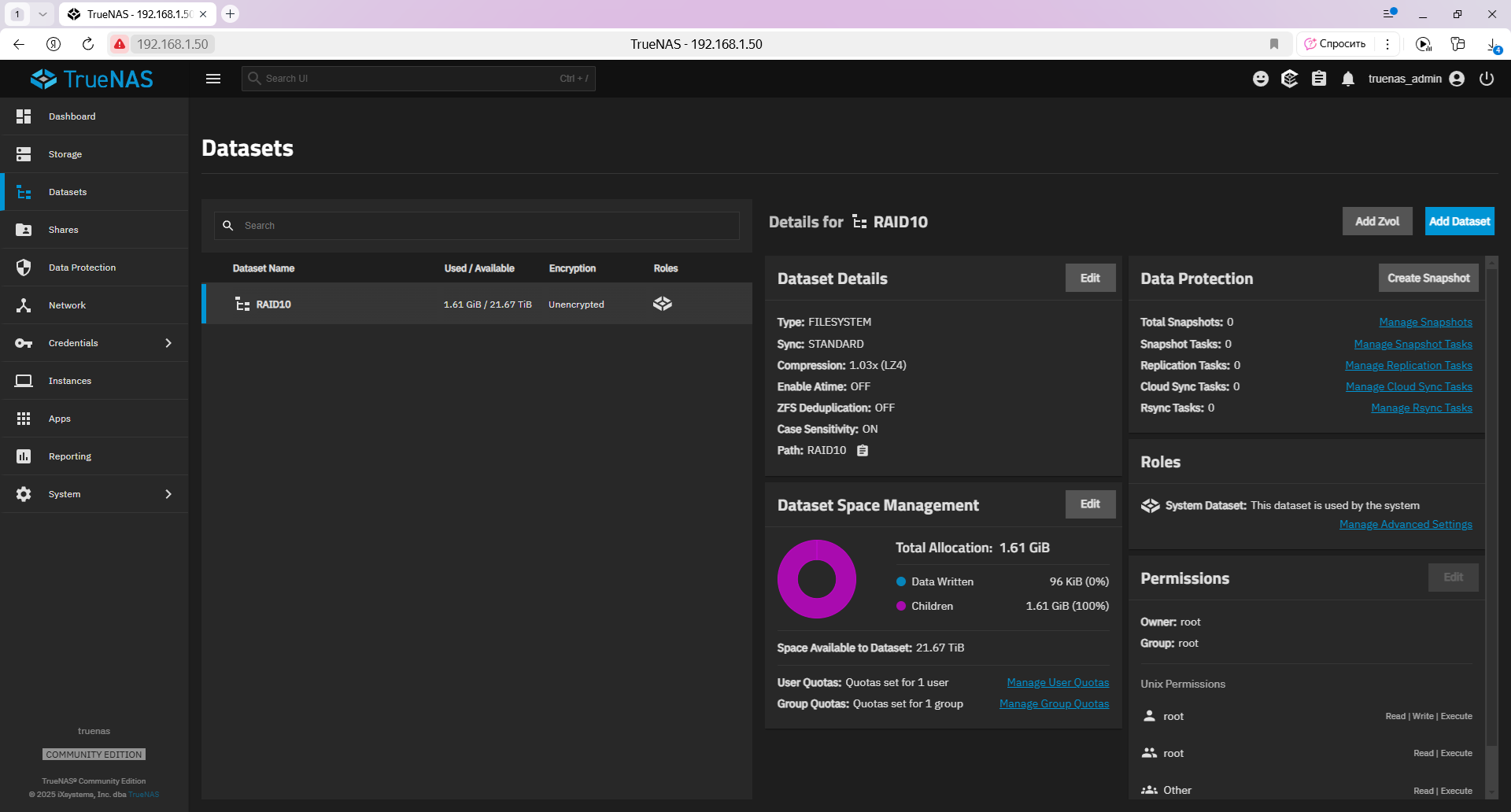Select the Shares menu item

point(94,230)
